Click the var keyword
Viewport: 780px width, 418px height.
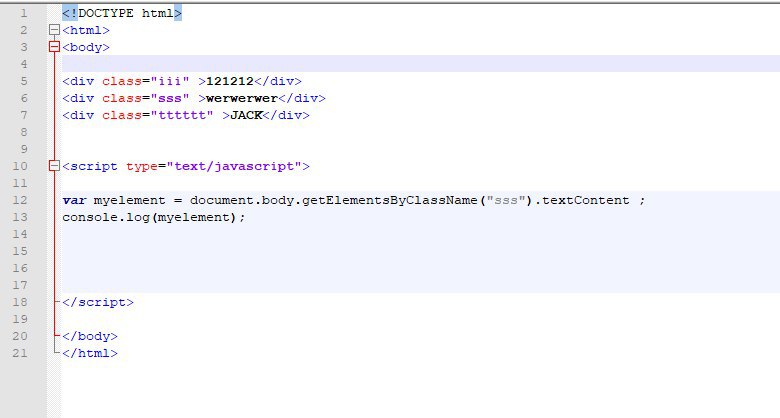(75, 200)
